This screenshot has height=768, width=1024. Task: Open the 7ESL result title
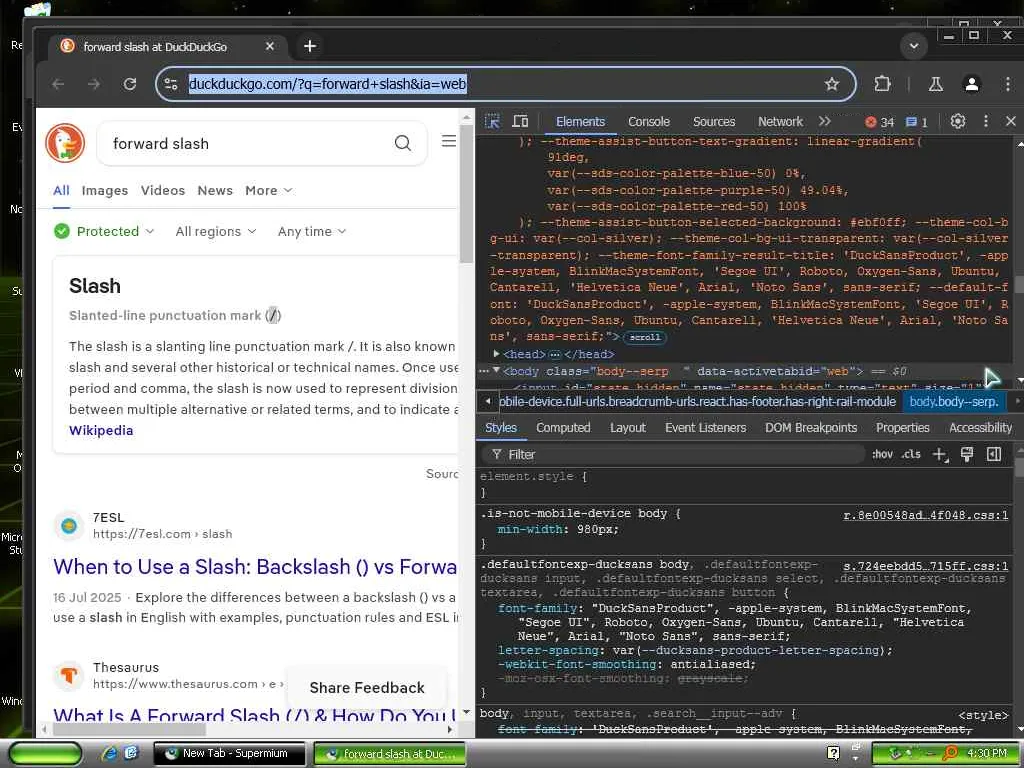pyautogui.click(x=255, y=566)
